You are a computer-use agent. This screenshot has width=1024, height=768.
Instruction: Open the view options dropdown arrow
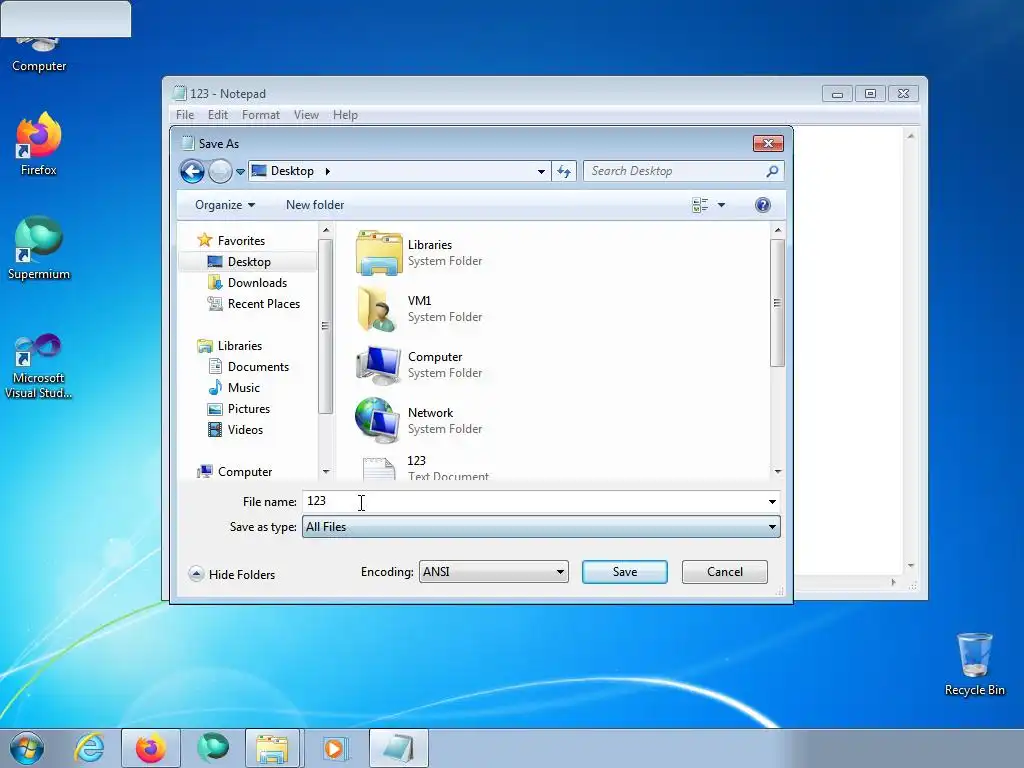pyautogui.click(x=722, y=205)
